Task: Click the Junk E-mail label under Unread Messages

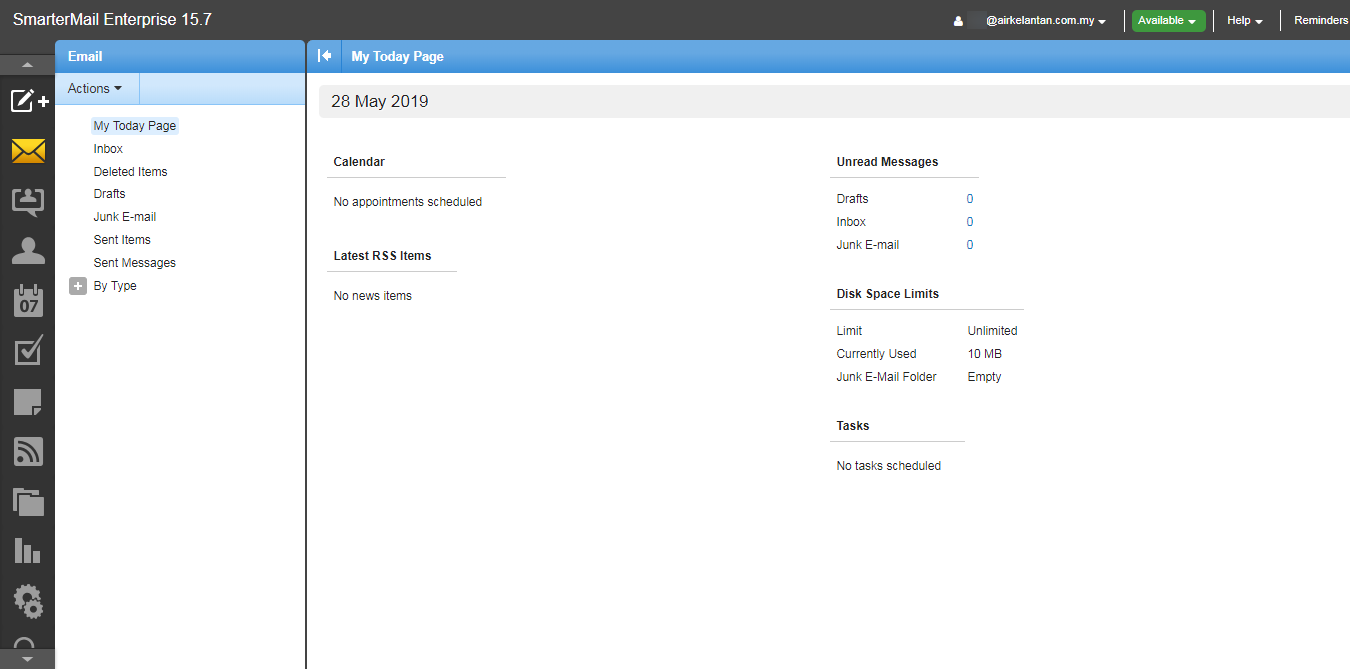Action: (868, 245)
